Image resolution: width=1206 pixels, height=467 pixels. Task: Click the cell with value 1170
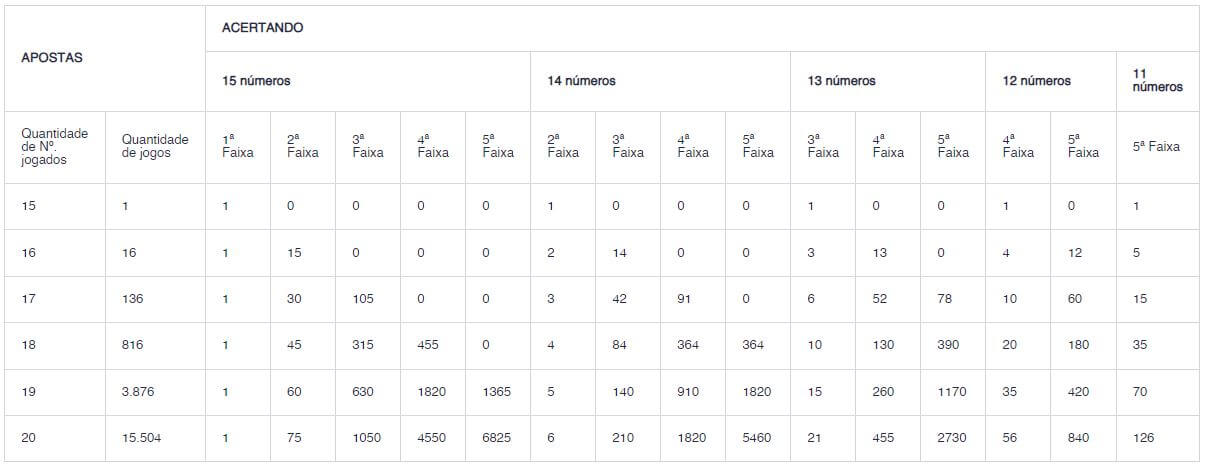click(x=952, y=391)
